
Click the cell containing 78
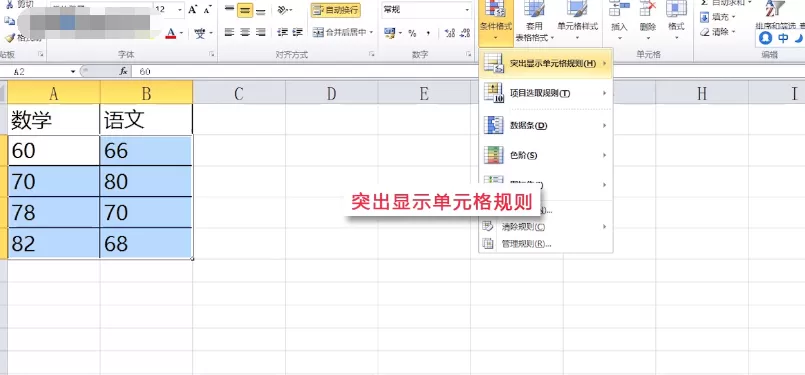[54, 212]
